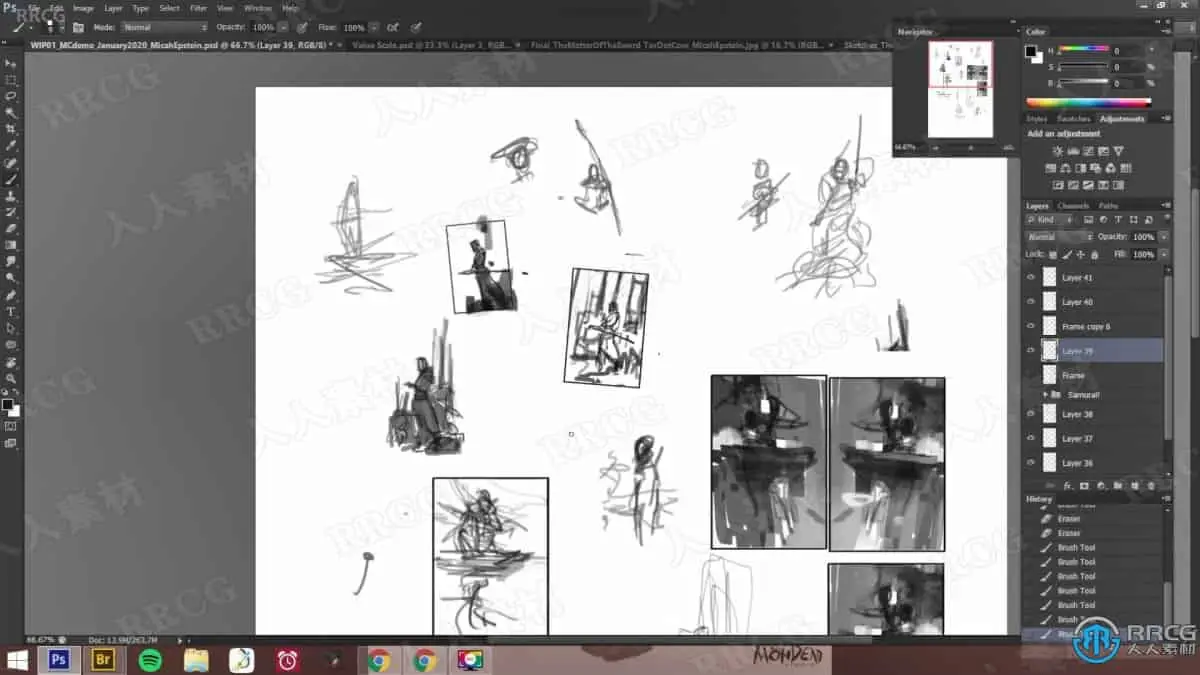1200x675 pixels.
Task: Open layer Fill dropdown arrow
Action: pos(1163,255)
